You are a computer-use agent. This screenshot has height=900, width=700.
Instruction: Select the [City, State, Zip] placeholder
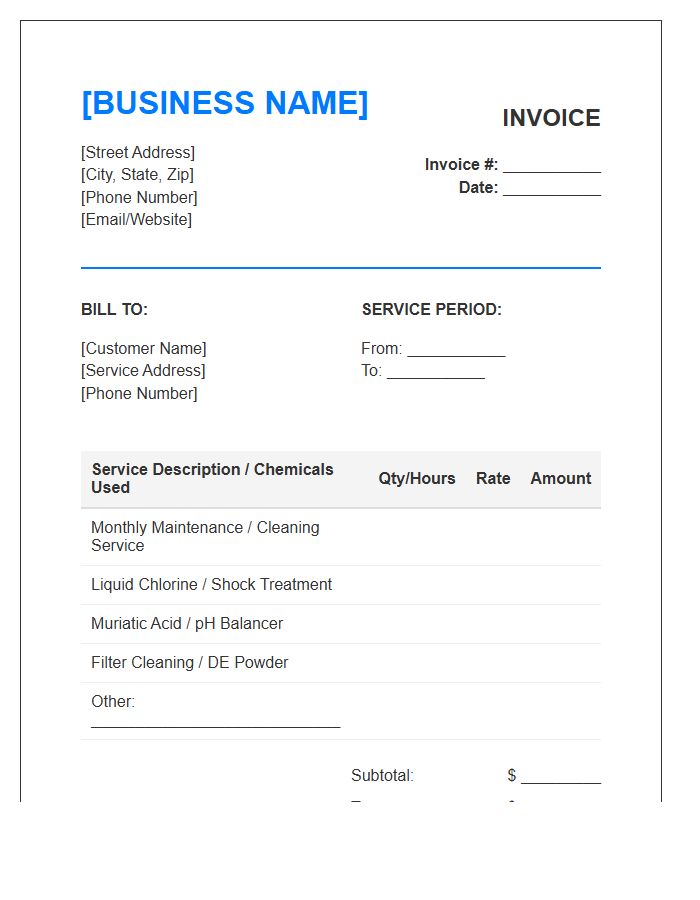click(137, 174)
